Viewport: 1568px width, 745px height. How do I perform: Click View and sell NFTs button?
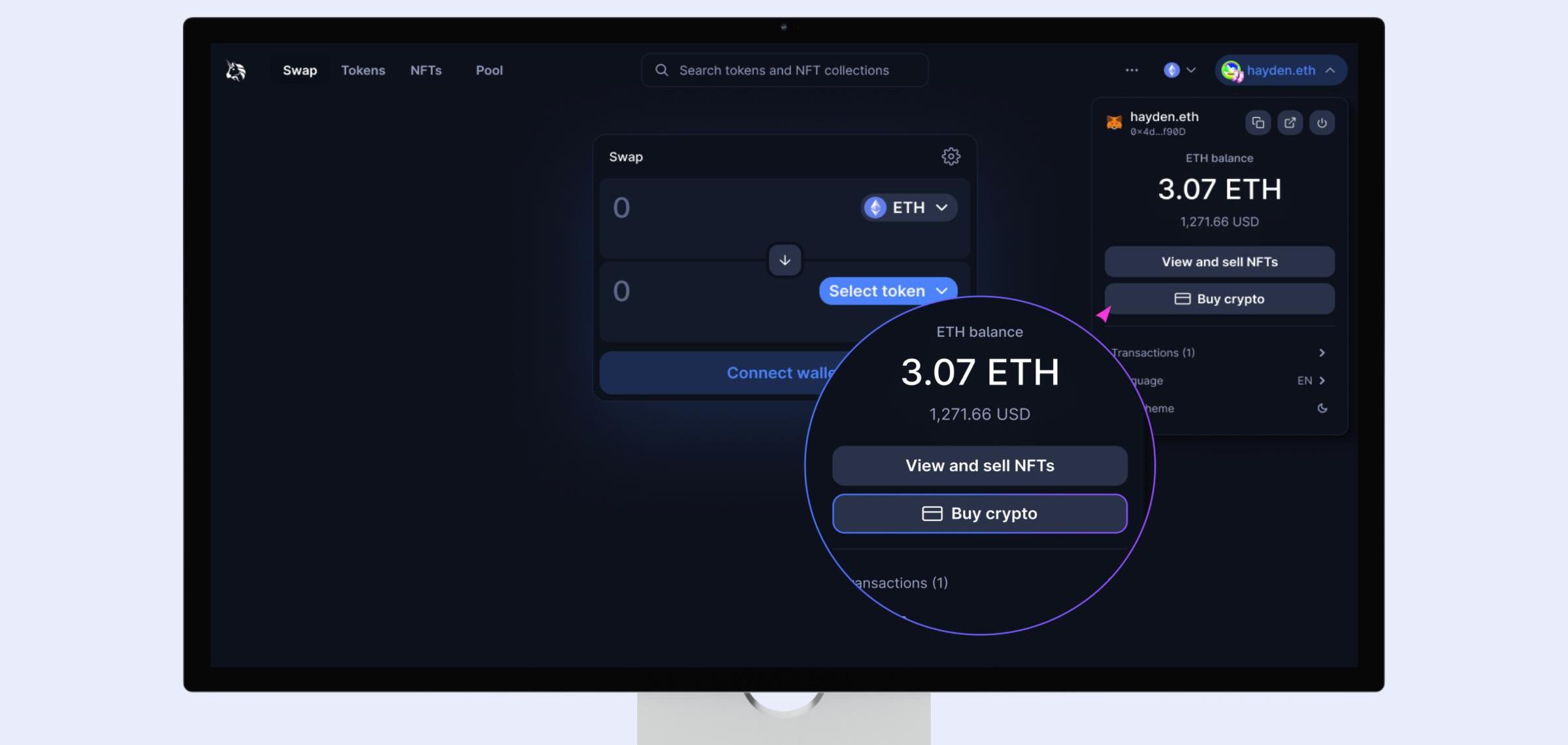coord(1219,261)
